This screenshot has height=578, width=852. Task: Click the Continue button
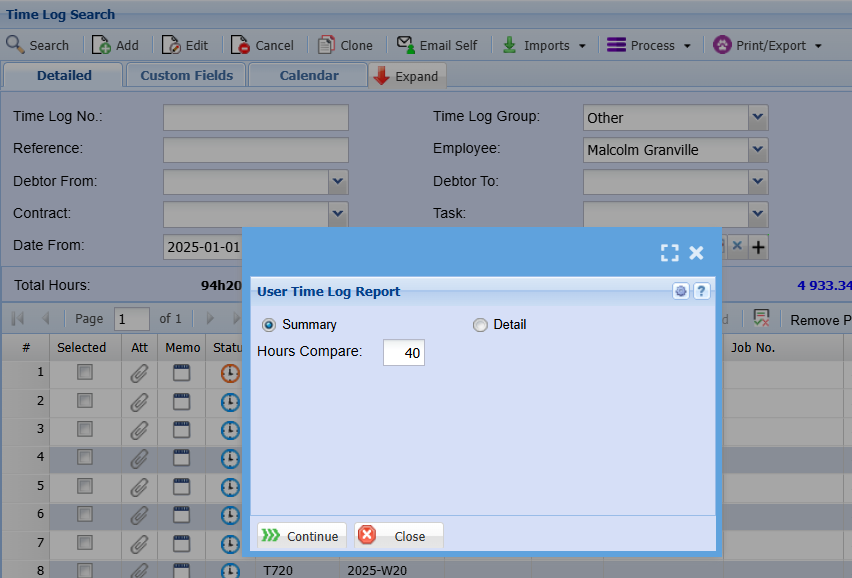tap(302, 536)
